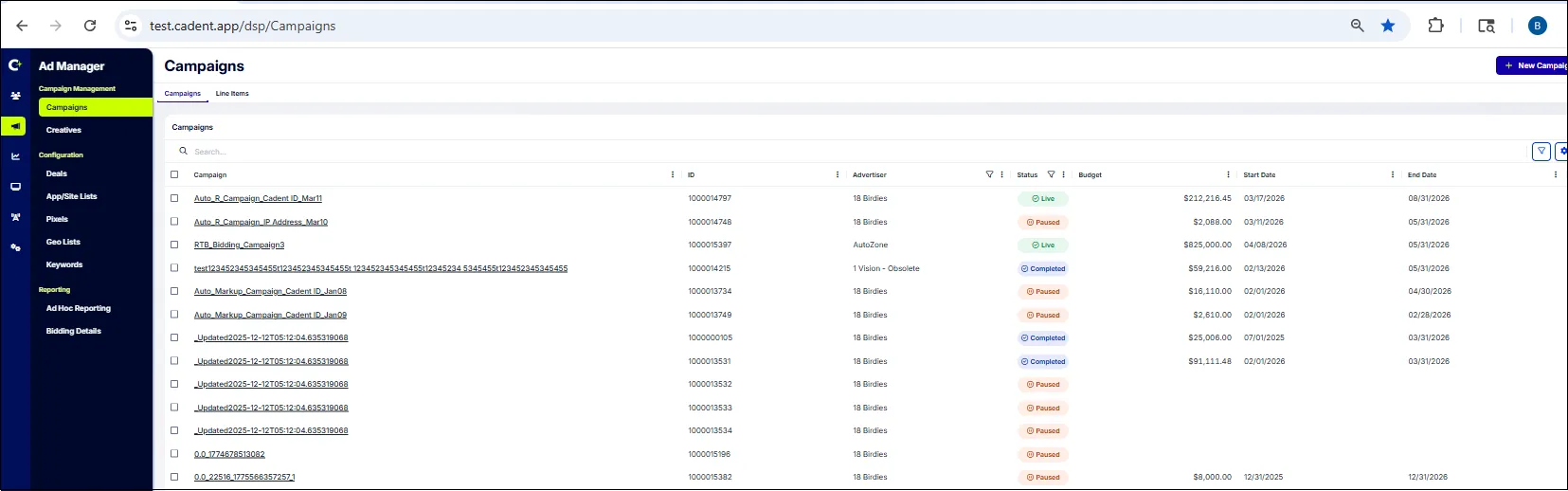Click the site info icon beside the URL
Viewport: 1568px width, 491px height.
point(132,26)
